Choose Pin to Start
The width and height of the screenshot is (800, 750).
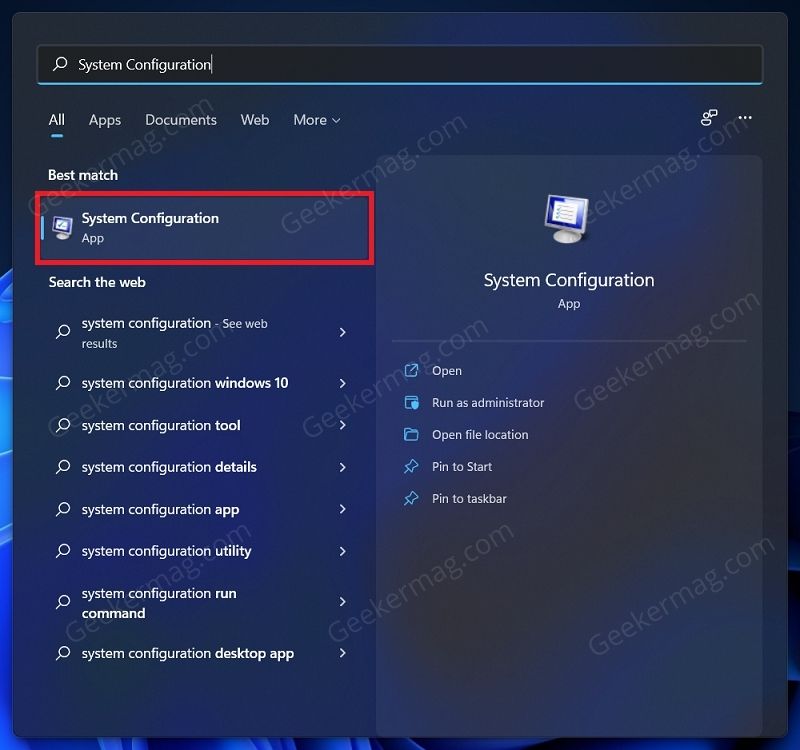tap(462, 466)
